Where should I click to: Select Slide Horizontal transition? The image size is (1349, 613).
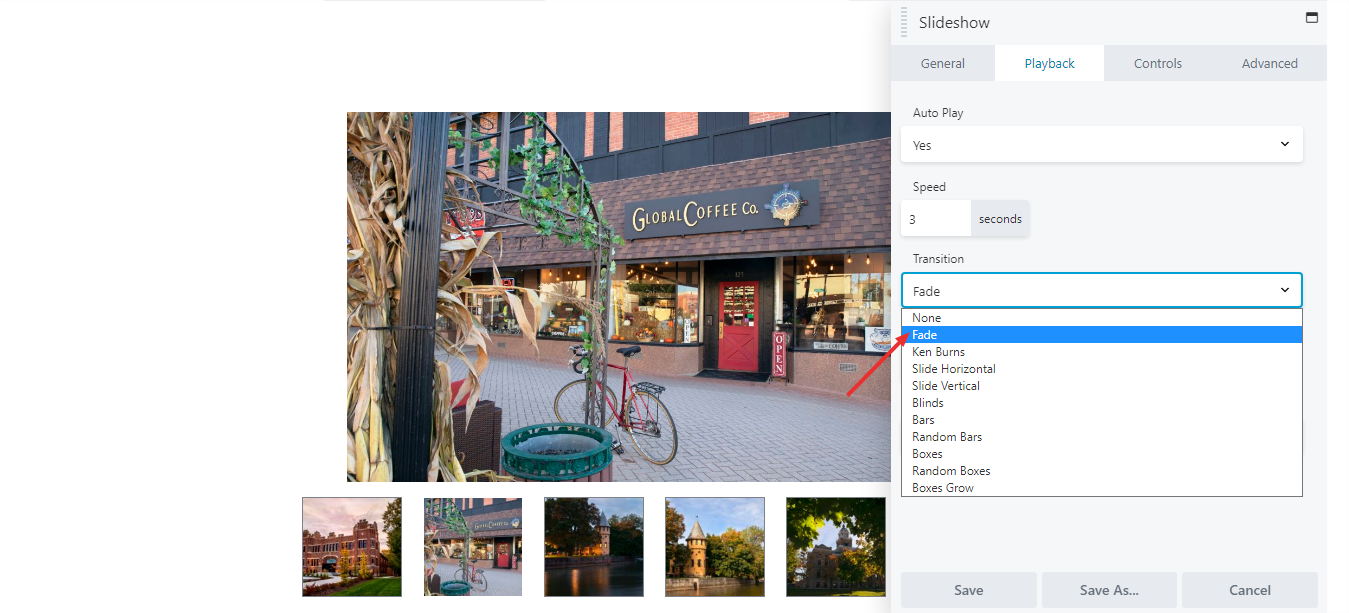(x=1102, y=369)
